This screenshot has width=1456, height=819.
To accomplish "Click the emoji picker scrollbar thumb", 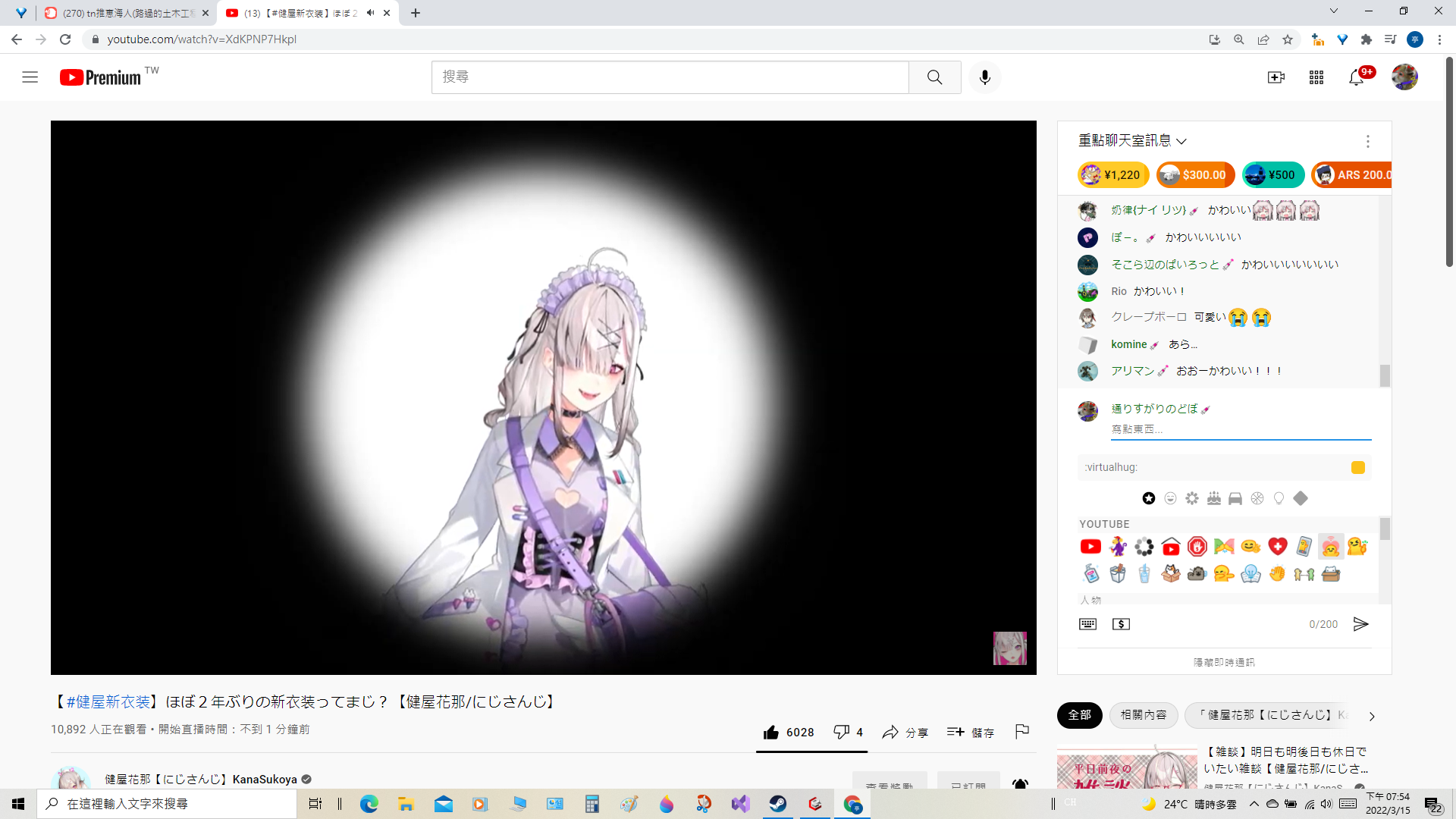I will [1385, 529].
